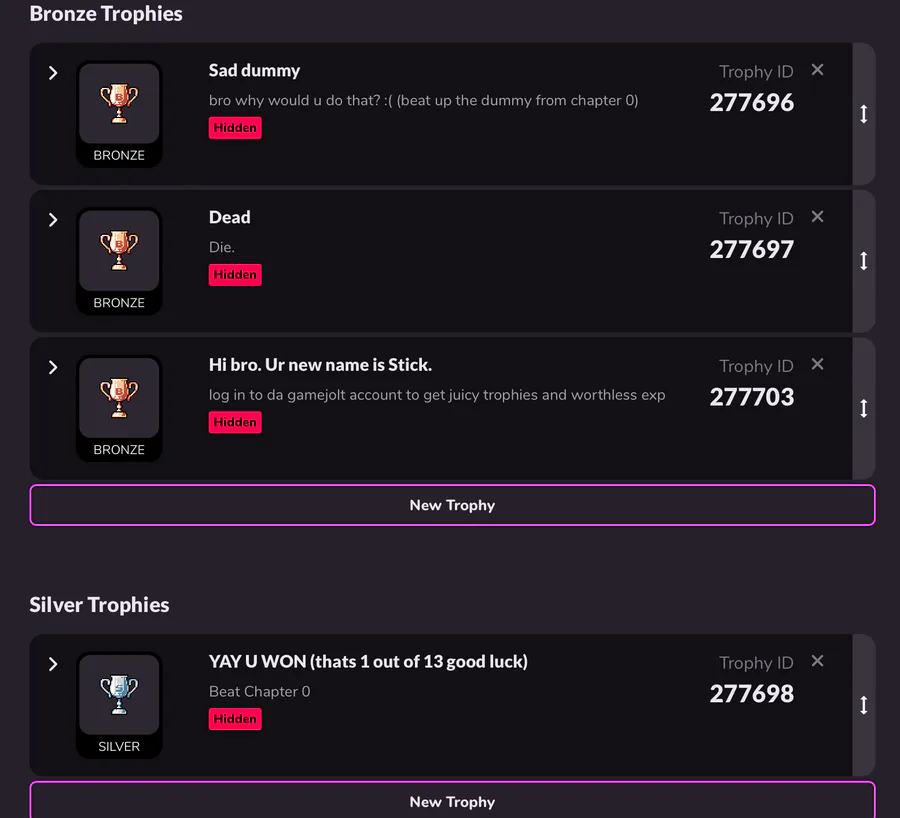Screen dimensions: 900x818
Task: Expand the YAY U WON trophy chevron
Action: click(53, 664)
